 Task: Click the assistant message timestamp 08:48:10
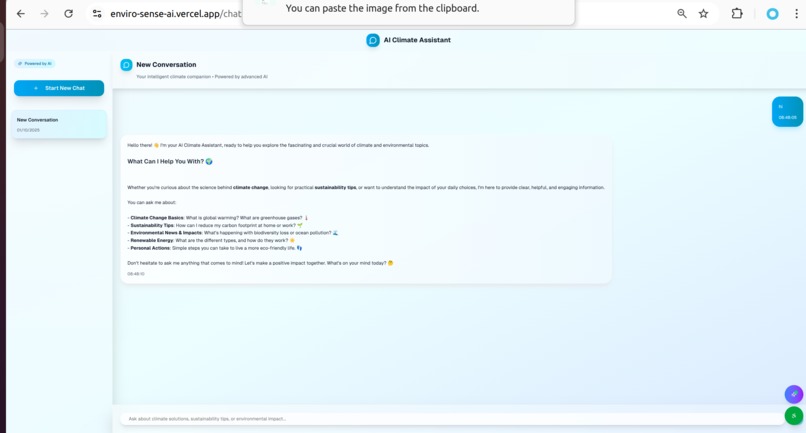(x=136, y=274)
